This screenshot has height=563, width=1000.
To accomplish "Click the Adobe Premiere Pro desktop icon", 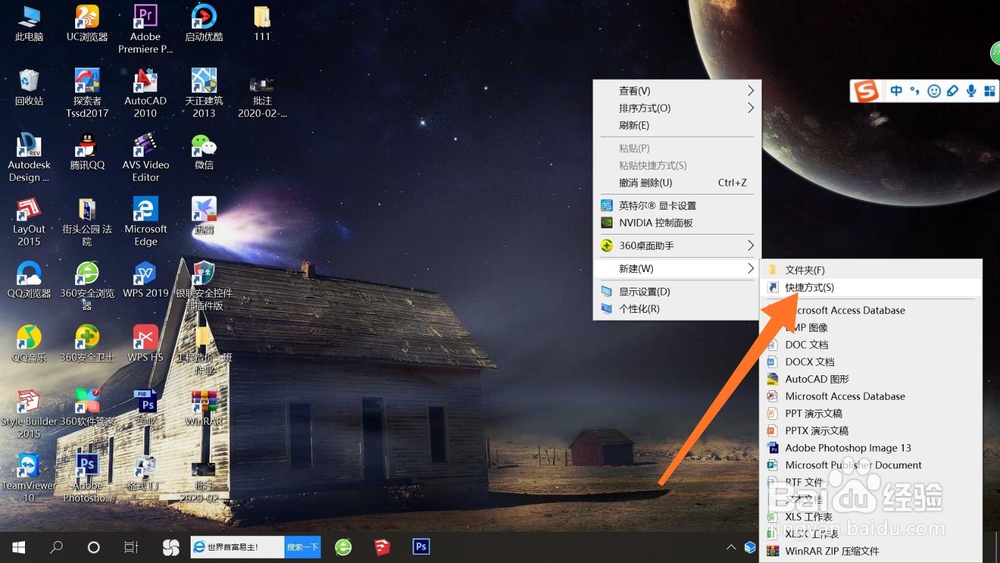I will 145,29.
